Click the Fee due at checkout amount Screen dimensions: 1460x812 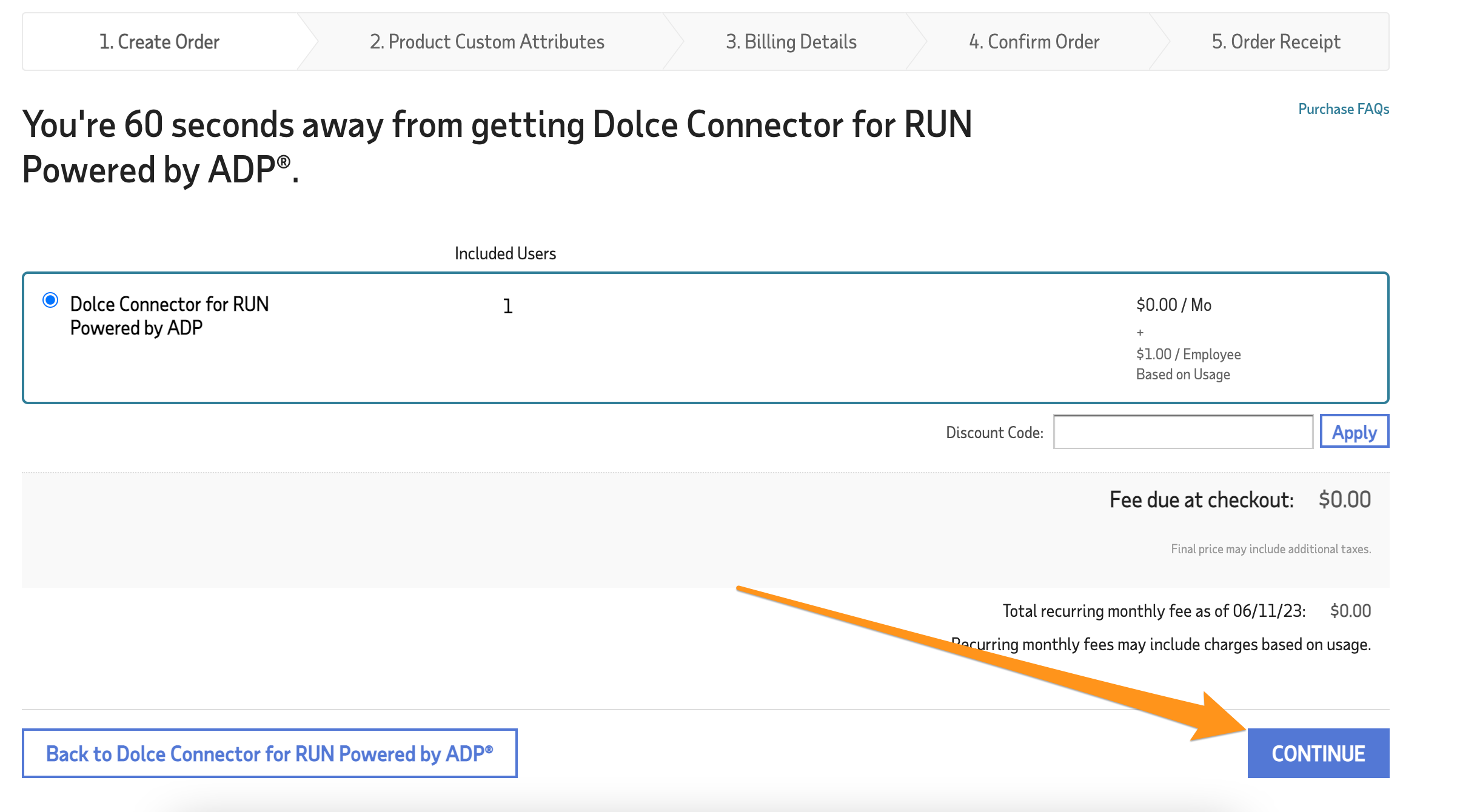click(1344, 500)
